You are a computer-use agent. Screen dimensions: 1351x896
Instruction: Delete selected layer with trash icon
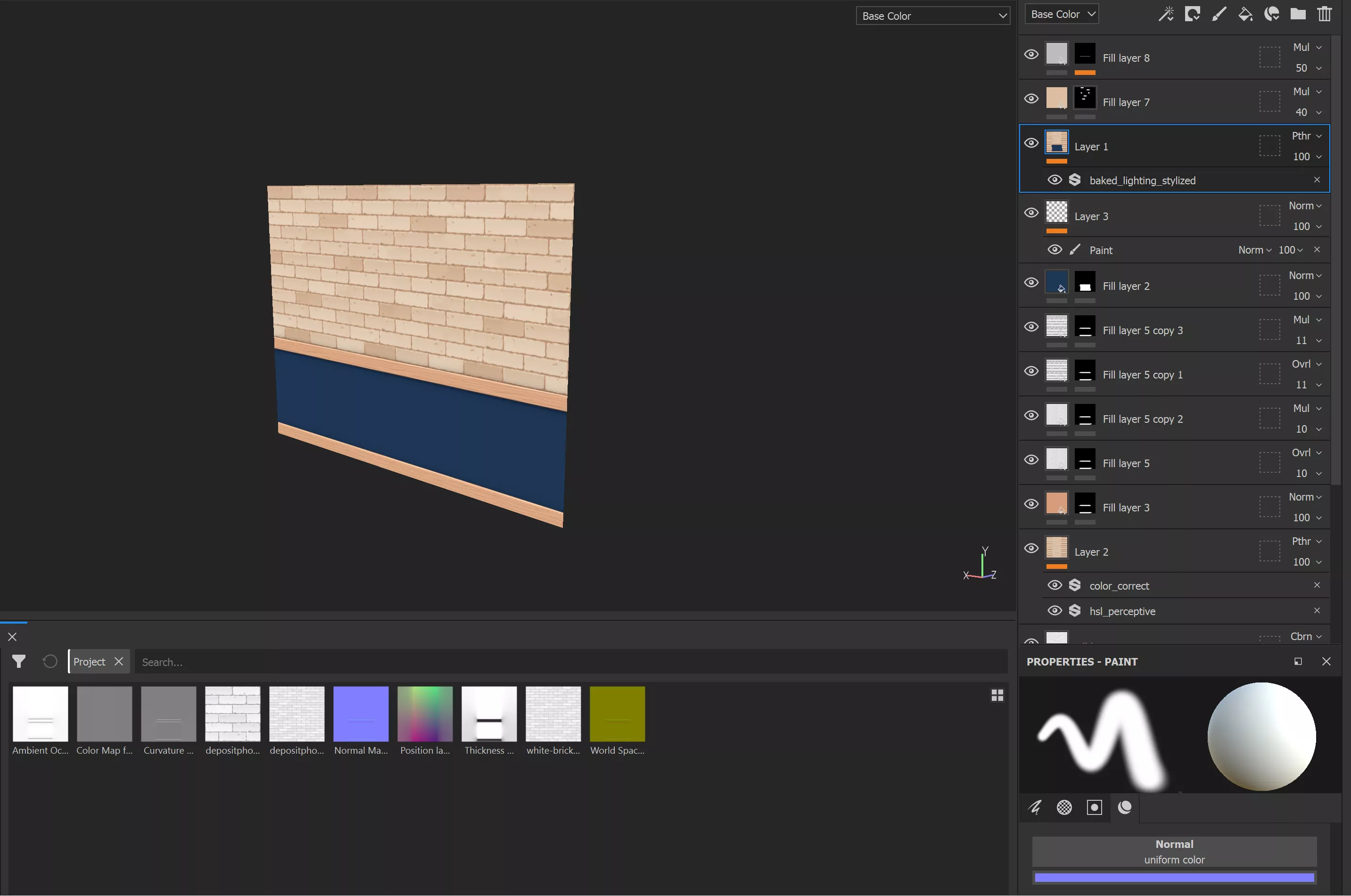coord(1324,14)
